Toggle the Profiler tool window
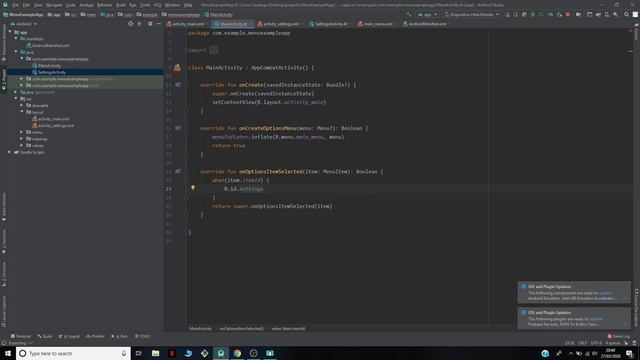 pos(95,336)
